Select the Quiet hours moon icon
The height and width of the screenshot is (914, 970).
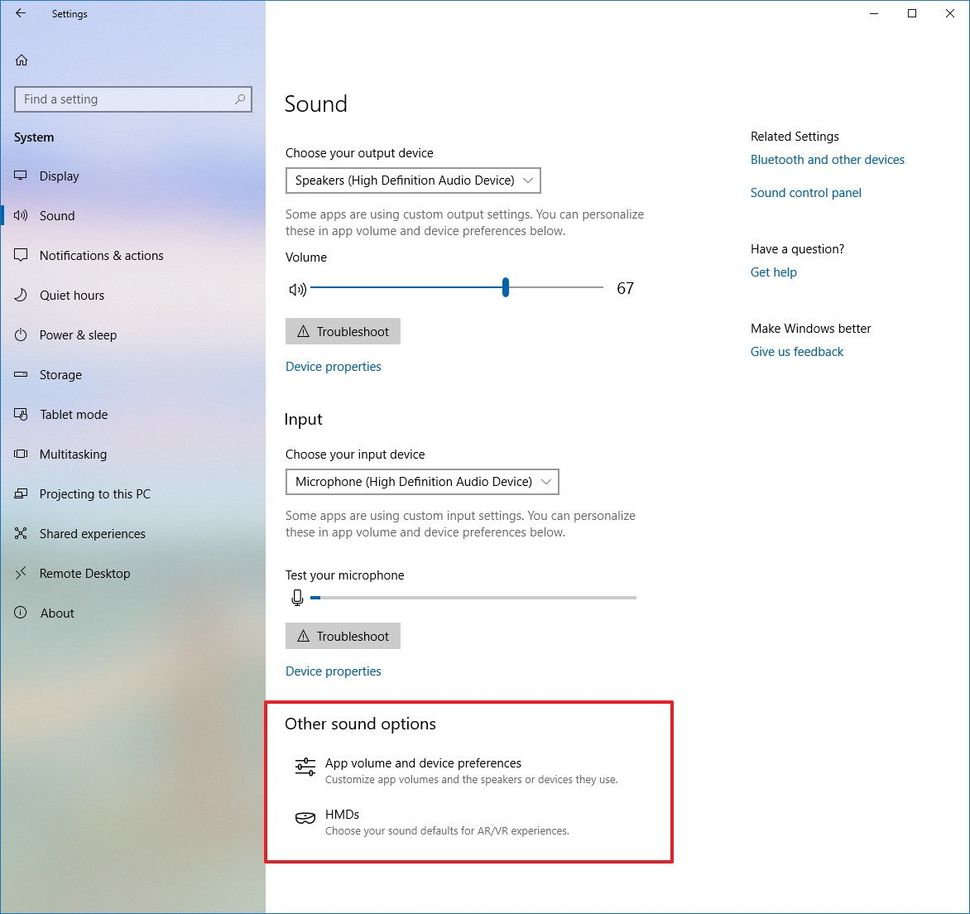[22, 295]
